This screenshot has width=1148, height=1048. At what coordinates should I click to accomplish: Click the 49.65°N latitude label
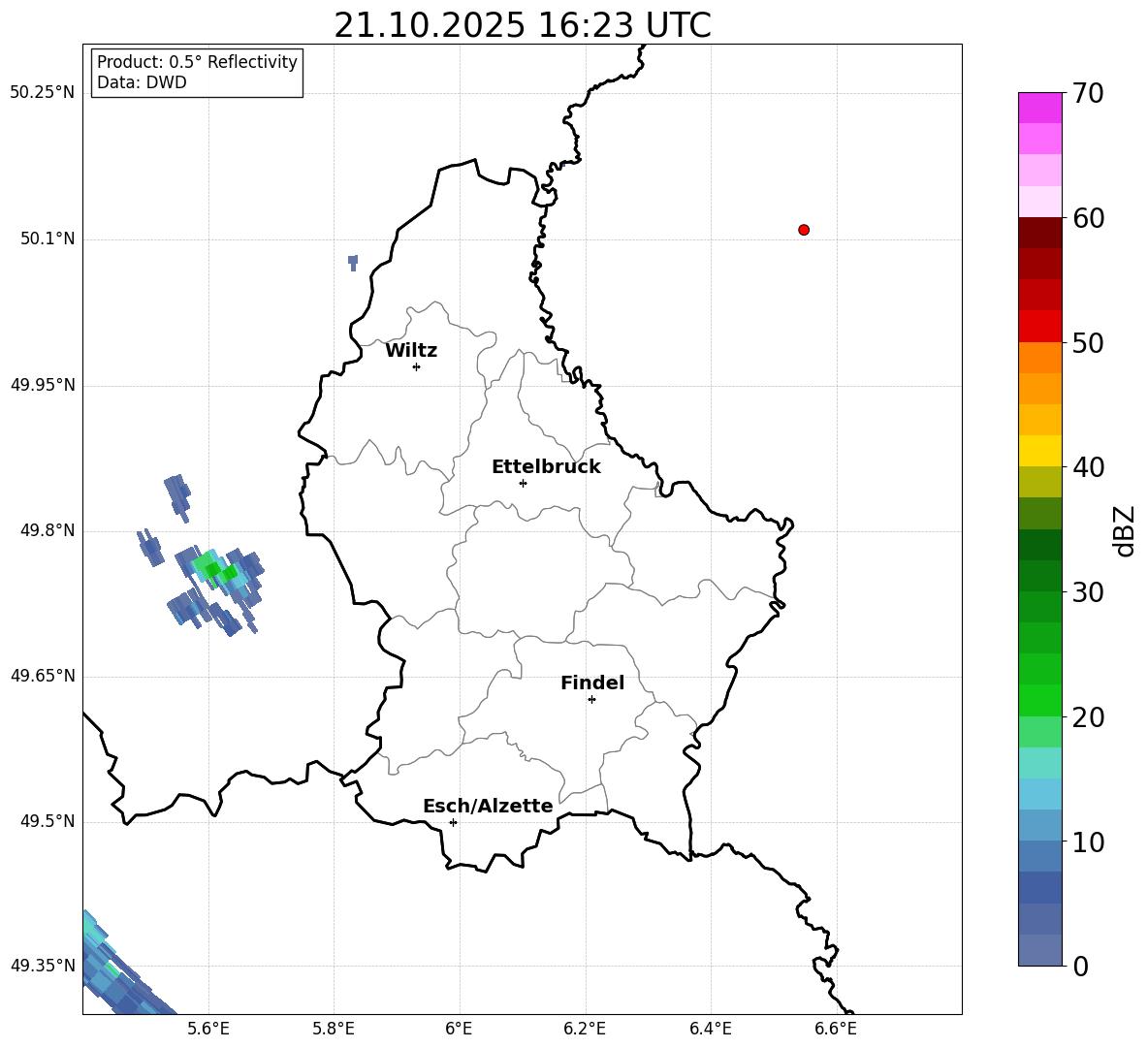point(43,676)
